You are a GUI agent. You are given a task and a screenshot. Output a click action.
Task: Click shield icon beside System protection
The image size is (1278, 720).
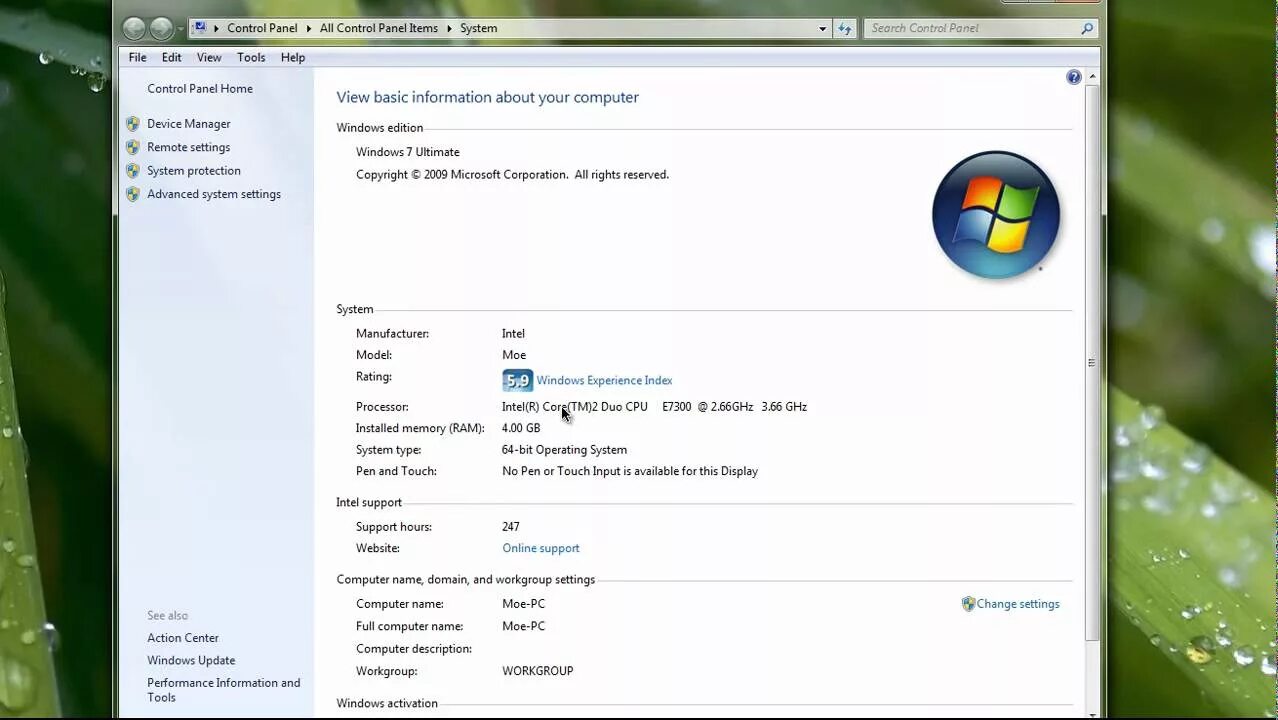(x=133, y=171)
